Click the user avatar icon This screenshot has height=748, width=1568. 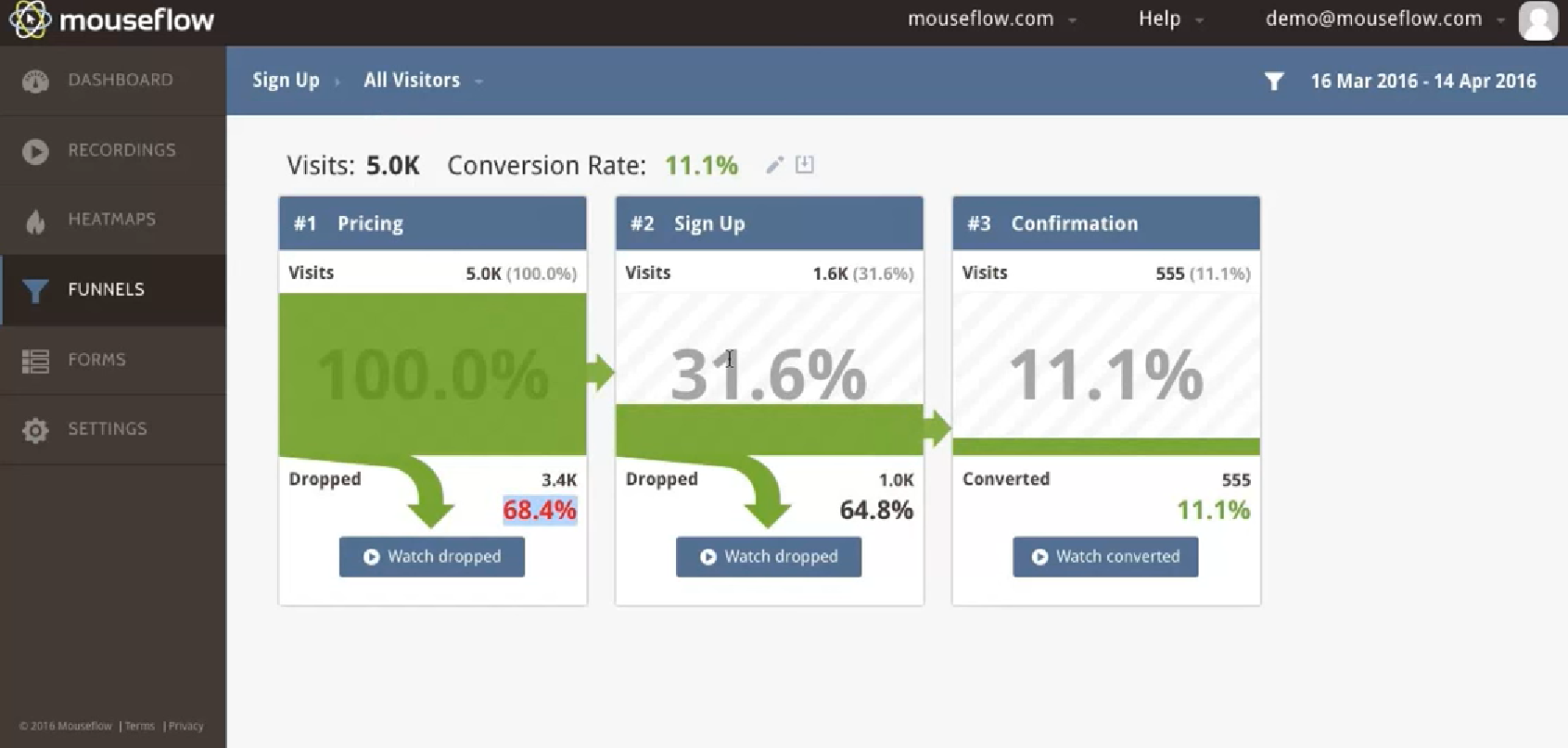coord(1537,20)
